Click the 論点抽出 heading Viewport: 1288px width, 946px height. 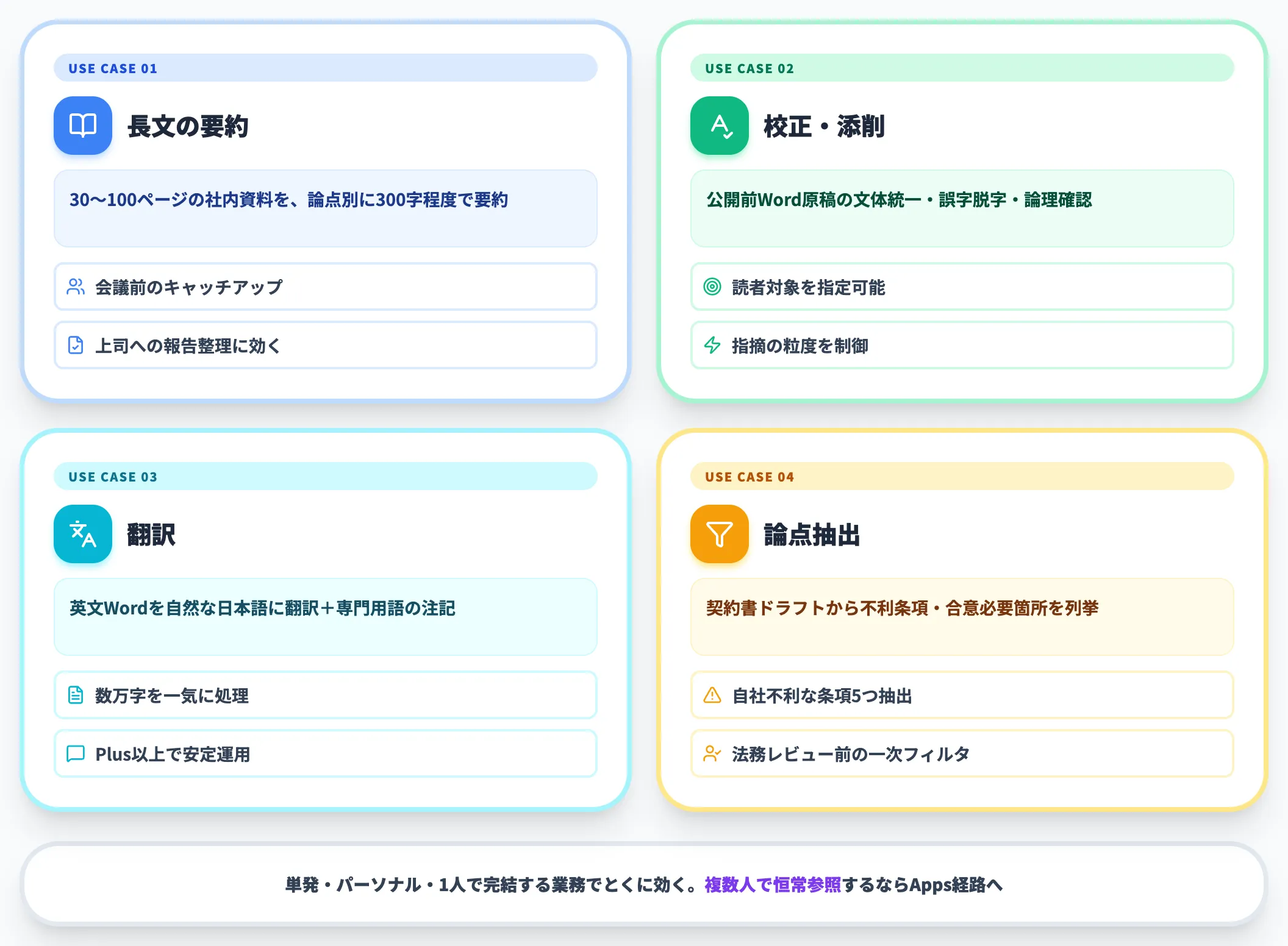[x=812, y=535]
